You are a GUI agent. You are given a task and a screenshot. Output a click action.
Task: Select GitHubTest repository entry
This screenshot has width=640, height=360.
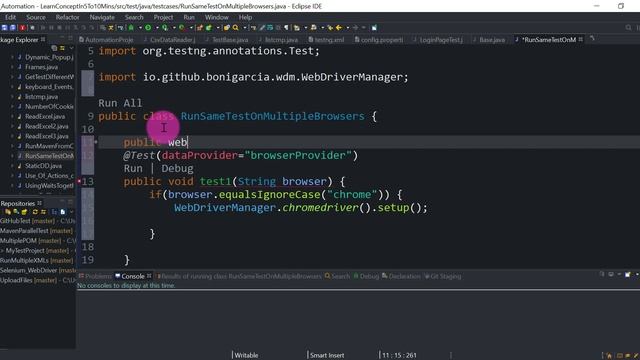click(38, 221)
